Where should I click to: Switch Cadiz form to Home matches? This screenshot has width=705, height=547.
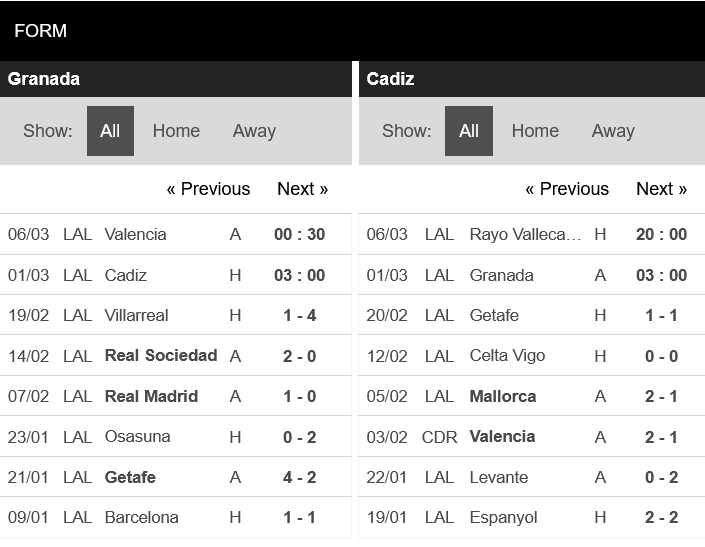(x=535, y=131)
